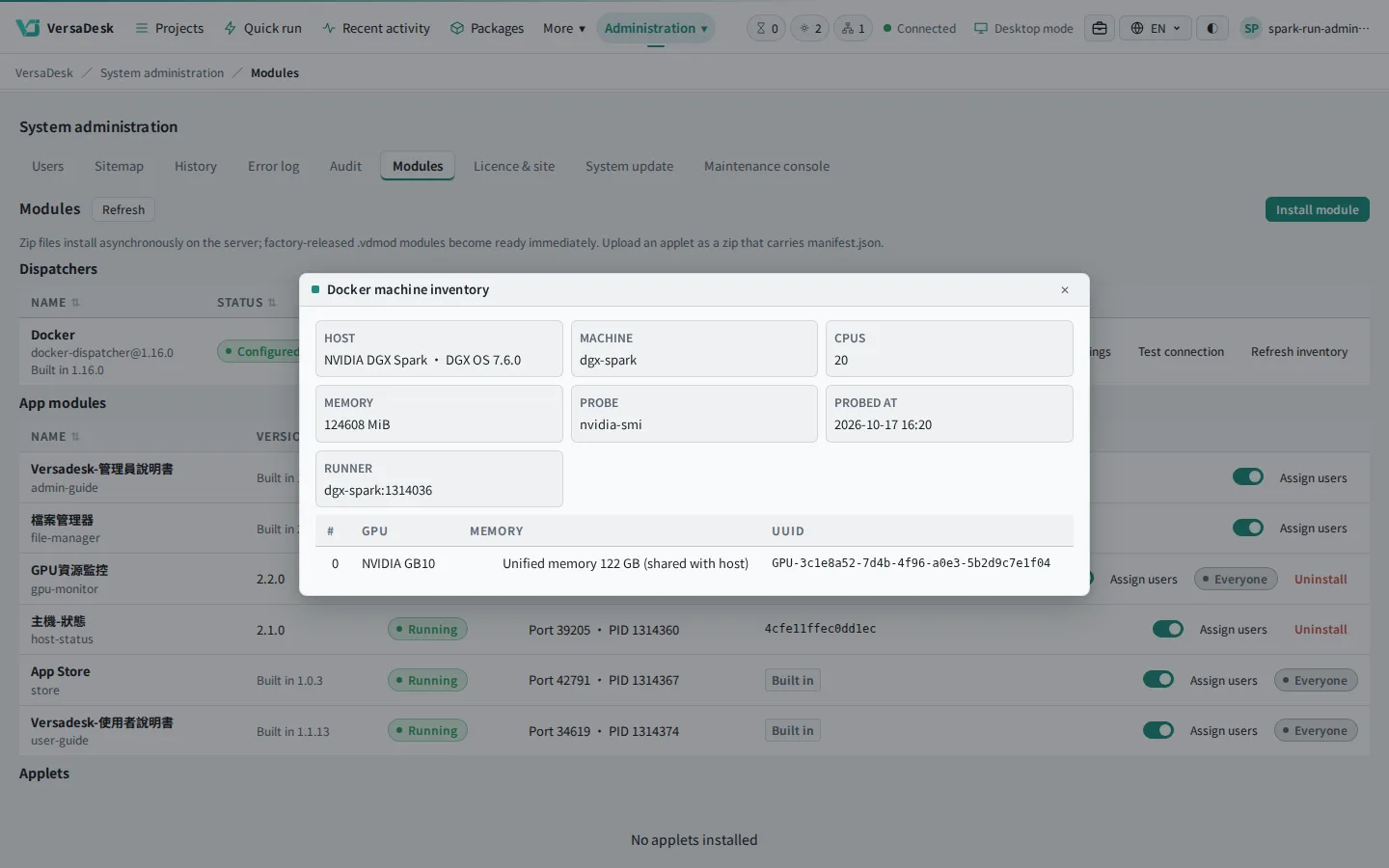The height and width of the screenshot is (868, 1389).
Task: Click the Refresh button beside Modules
Action: point(123,209)
